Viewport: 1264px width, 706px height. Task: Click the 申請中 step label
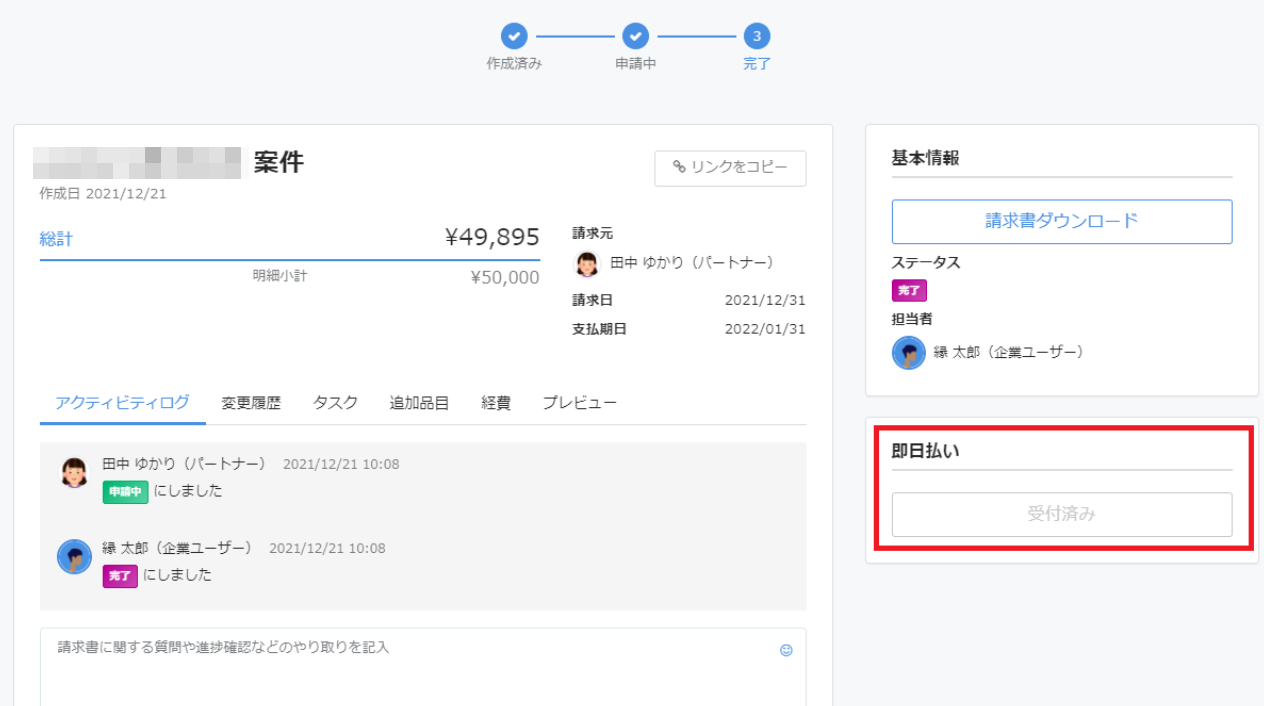tap(636, 64)
